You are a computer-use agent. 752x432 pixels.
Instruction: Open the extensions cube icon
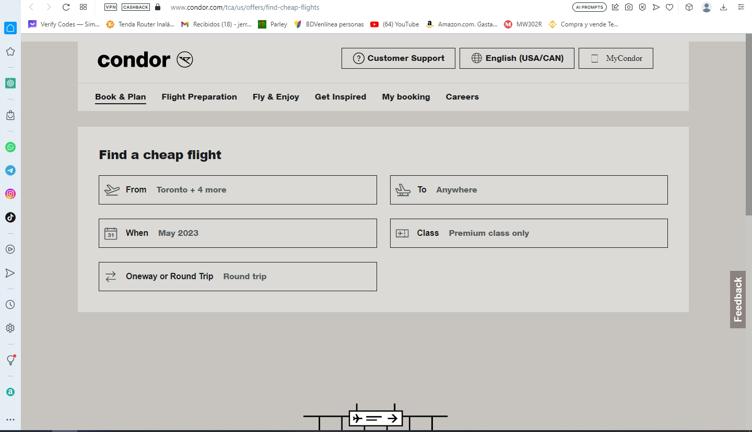tap(689, 7)
